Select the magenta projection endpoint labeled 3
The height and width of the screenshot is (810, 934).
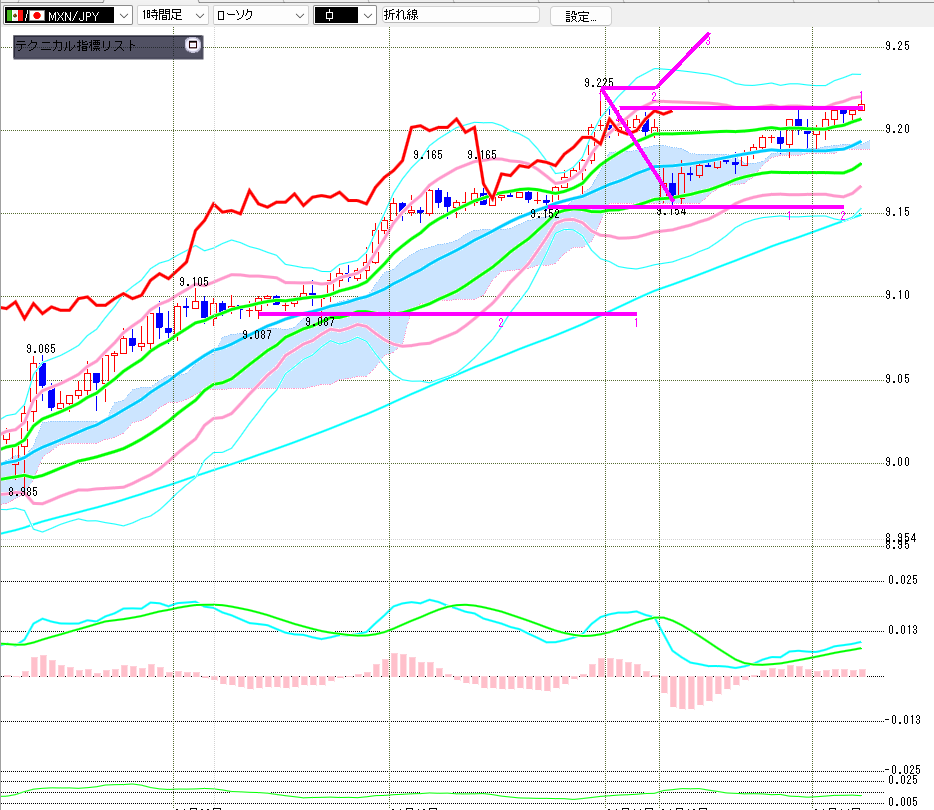click(708, 40)
